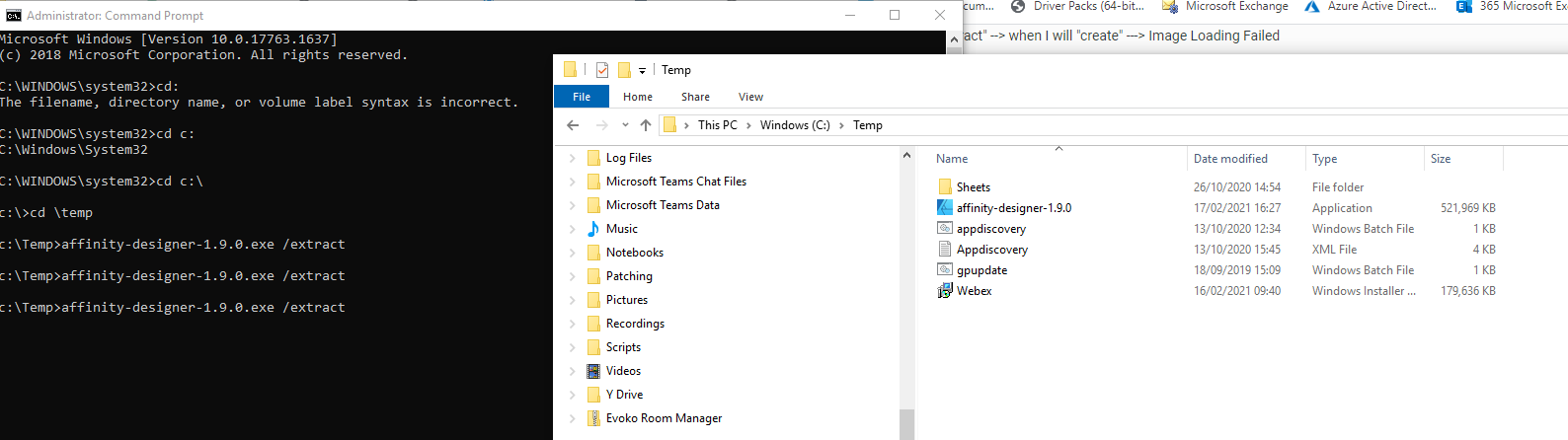
Task: Click the affinity-designer-1.9.0 application icon
Action: point(945,208)
